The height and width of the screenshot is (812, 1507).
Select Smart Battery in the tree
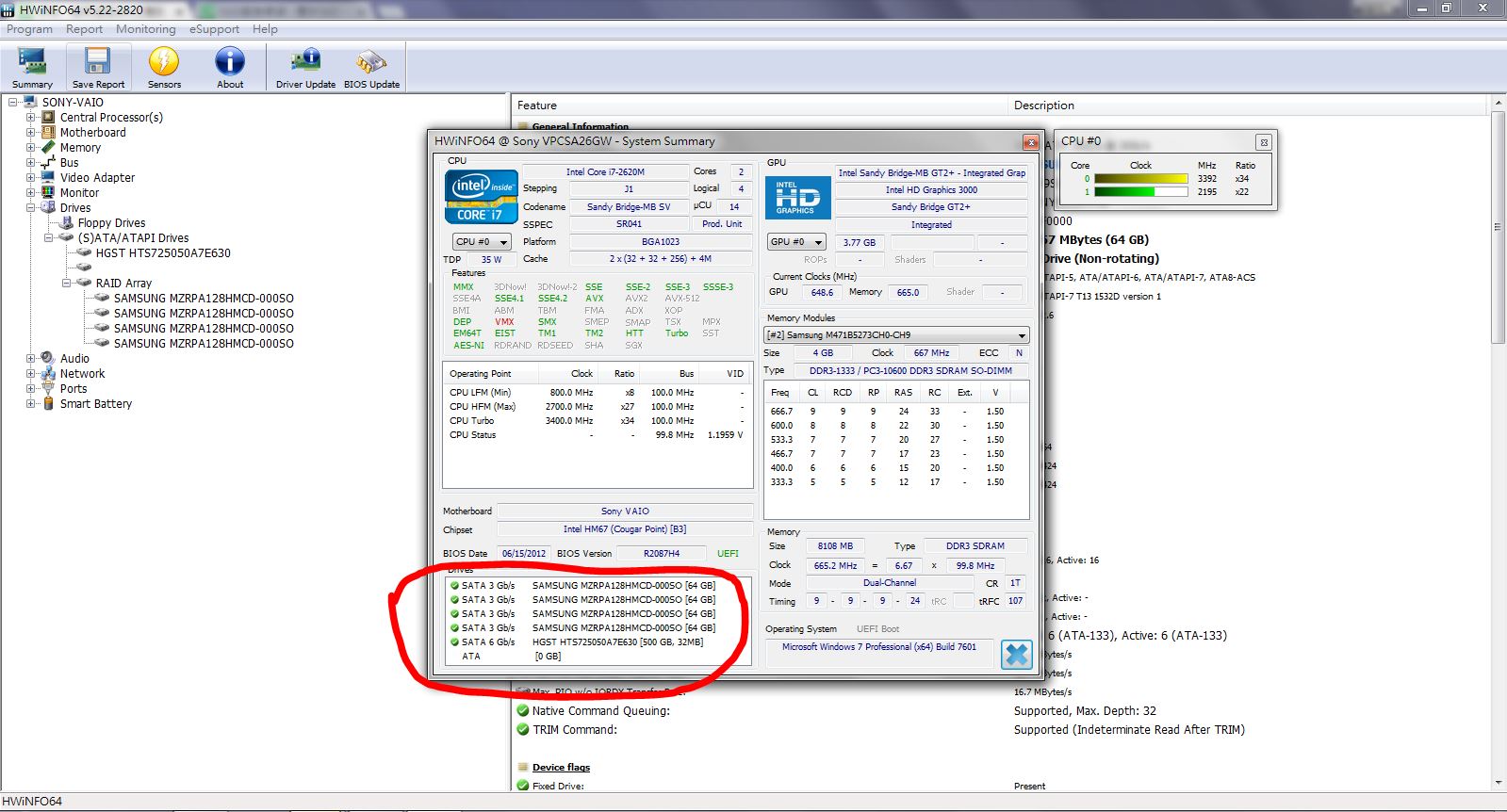(x=95, y=404)
